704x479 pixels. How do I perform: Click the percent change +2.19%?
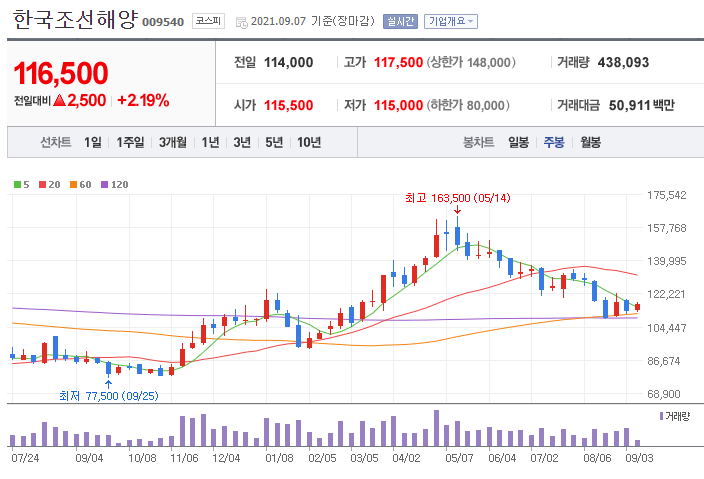click(143, 100)
